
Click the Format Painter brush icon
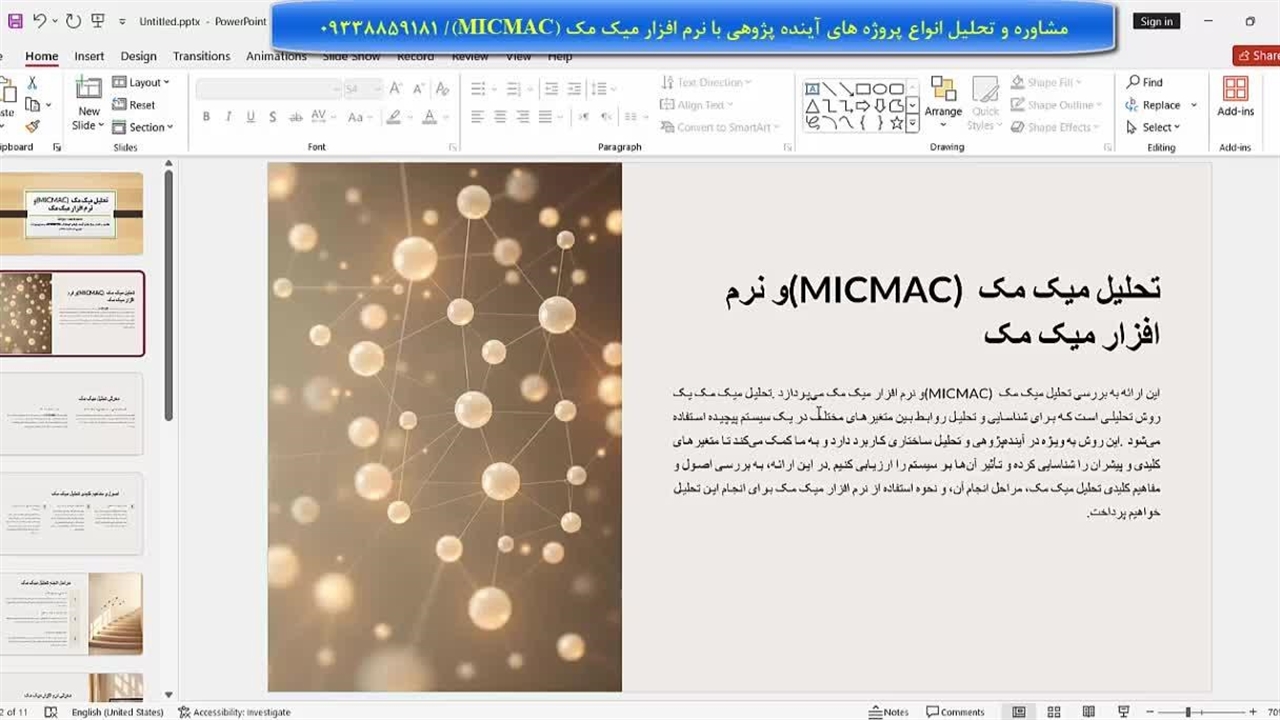(32, 127)
